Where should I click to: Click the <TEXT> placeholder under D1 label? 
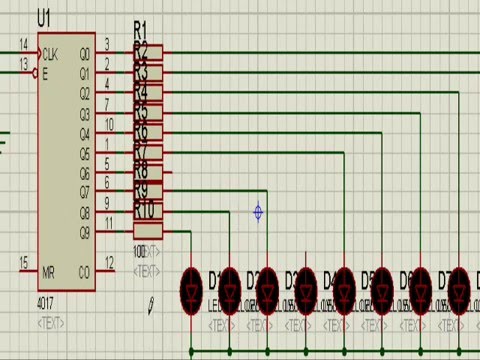[222, 325]
